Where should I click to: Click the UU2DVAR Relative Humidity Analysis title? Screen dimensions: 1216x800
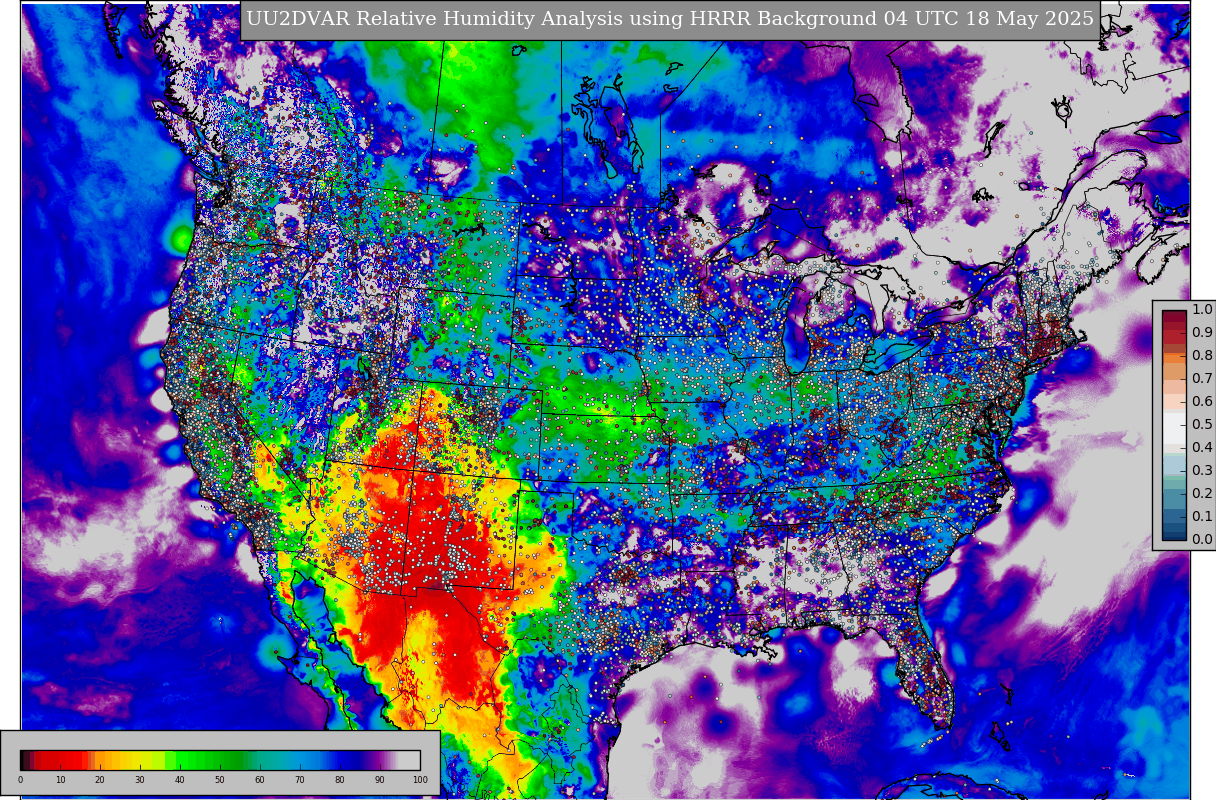coord(670,19)
